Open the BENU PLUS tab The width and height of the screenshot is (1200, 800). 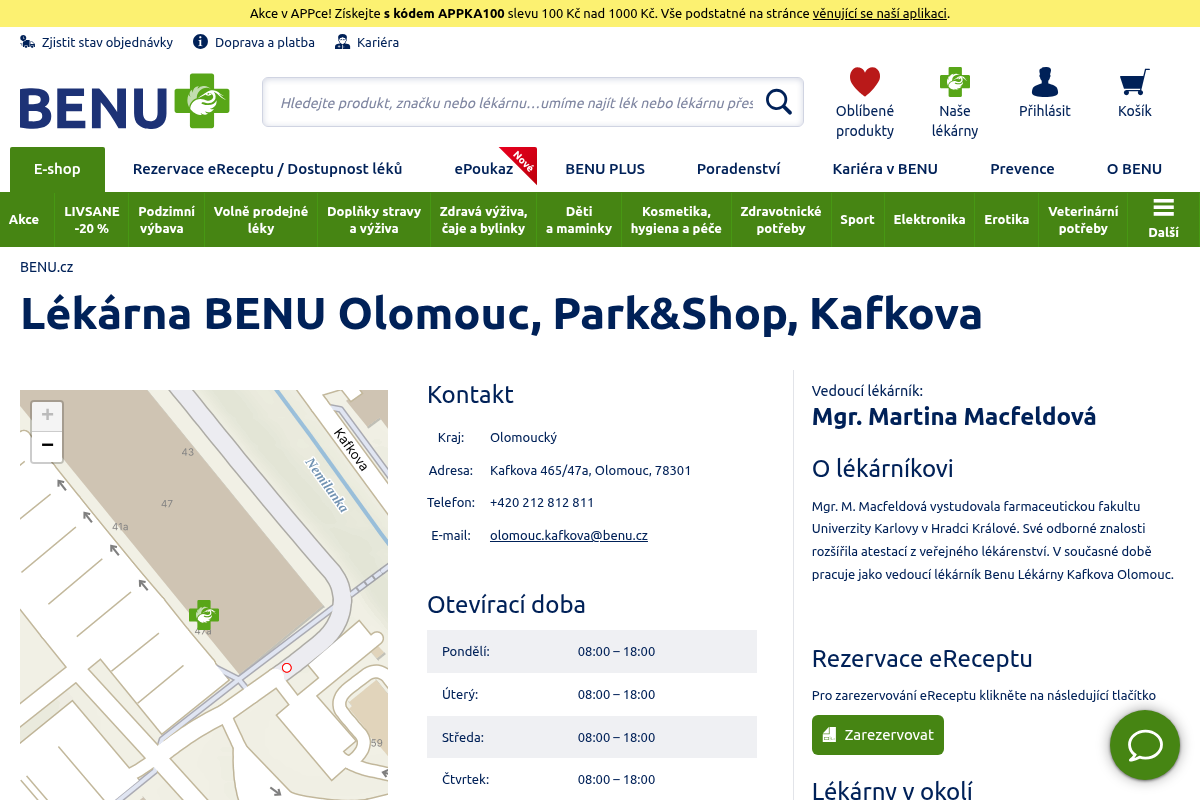(605, 169)
